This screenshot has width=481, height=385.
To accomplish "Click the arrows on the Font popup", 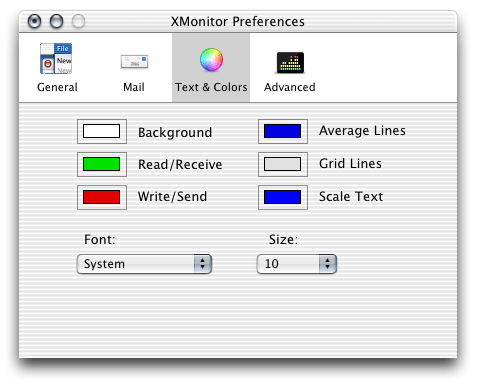I will click(x=203, y=264).
